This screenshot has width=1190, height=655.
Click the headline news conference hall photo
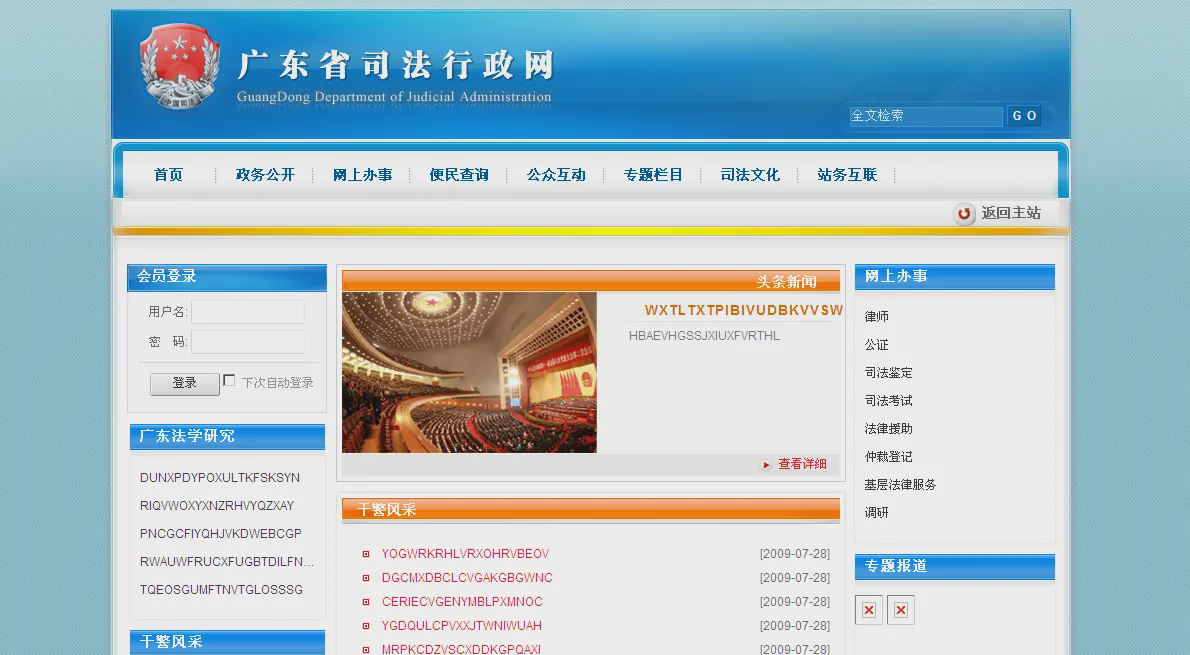pos(469,372)
